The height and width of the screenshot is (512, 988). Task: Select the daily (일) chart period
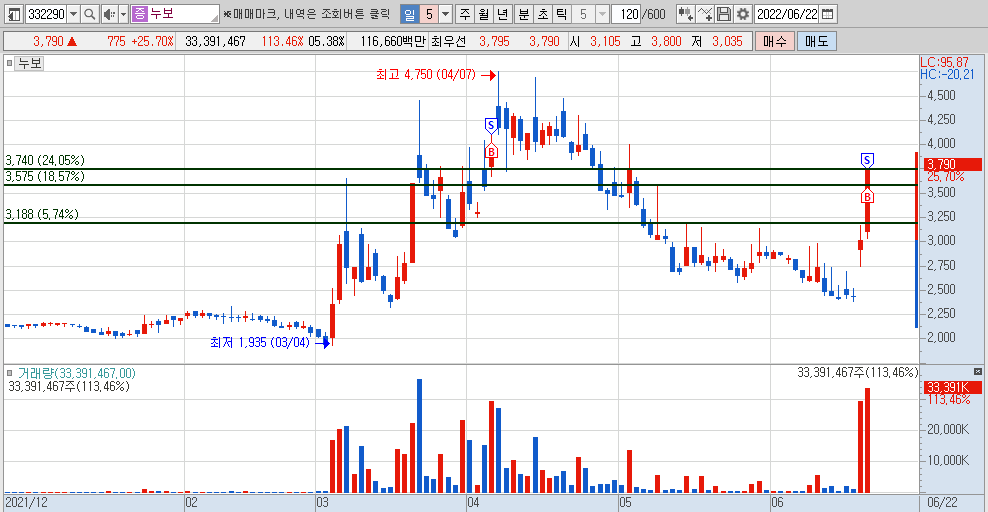coord(410,14)
